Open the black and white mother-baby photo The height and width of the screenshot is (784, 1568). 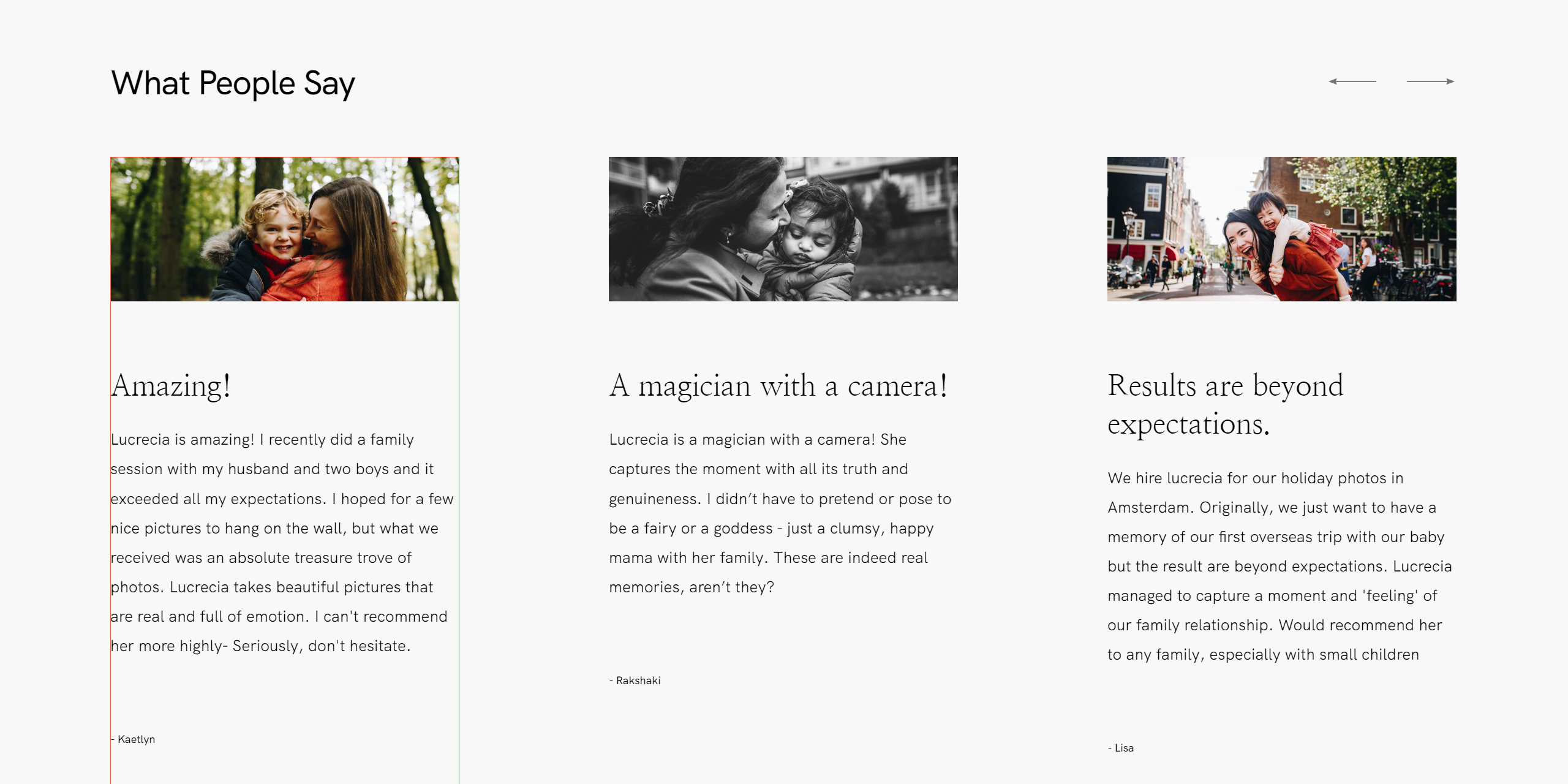[x=783, y=229]
